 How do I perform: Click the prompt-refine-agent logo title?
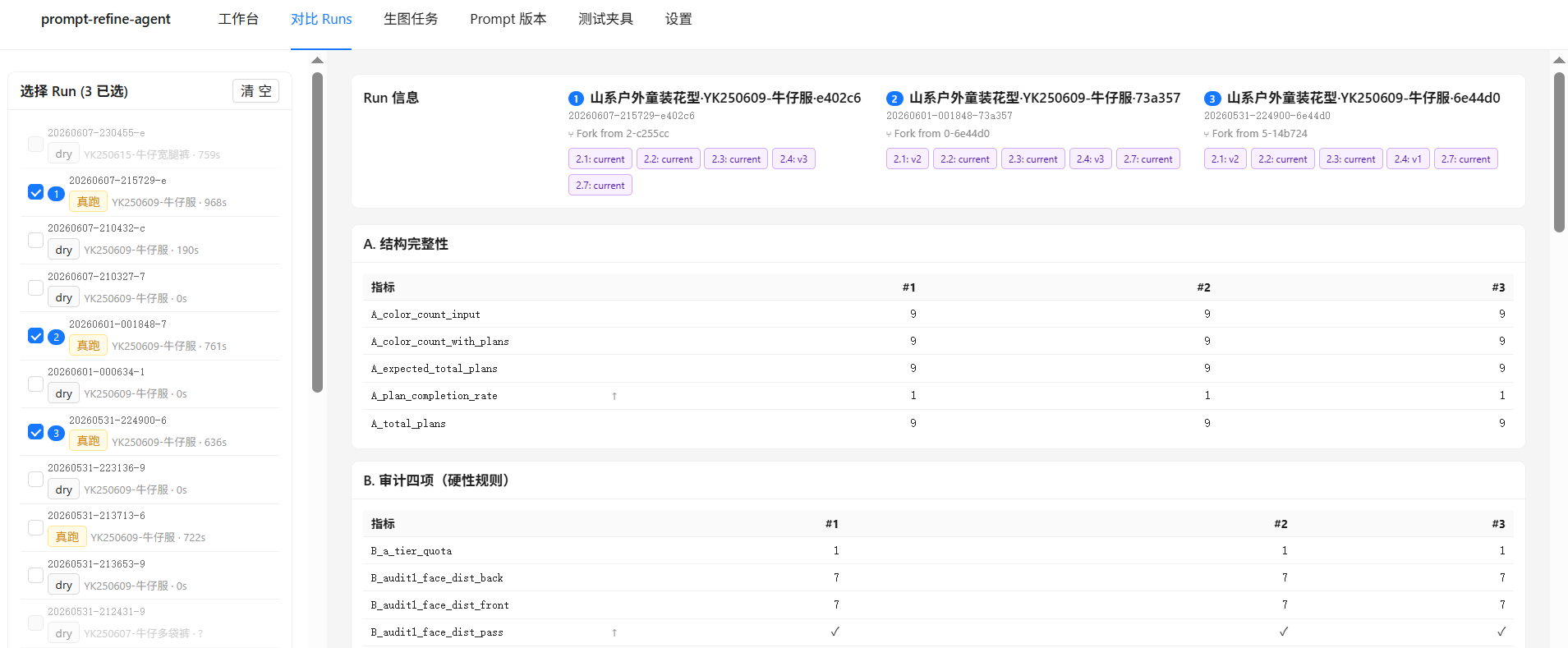click(x=106, y=19)
